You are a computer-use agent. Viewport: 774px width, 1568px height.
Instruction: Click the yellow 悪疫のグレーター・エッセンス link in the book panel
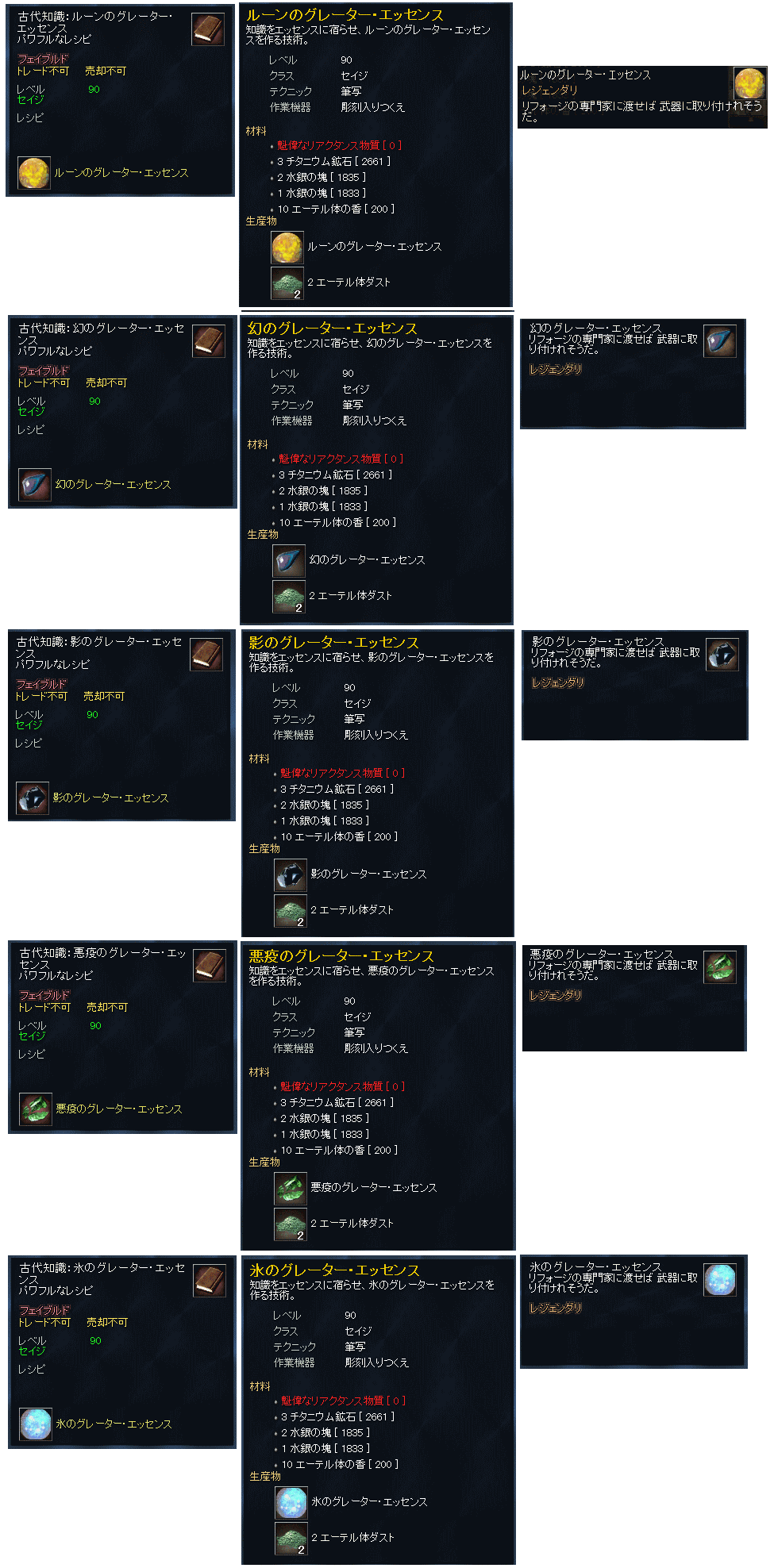pyautogui.click(x=119, y=1109)
